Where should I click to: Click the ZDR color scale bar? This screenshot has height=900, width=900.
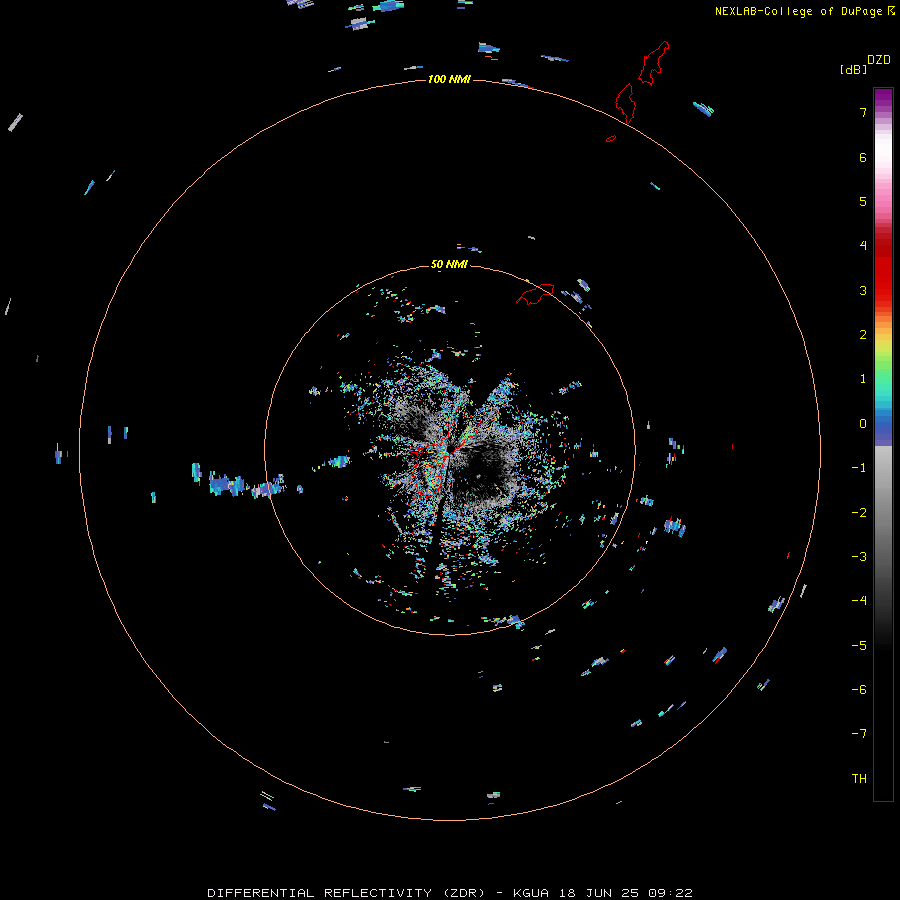point(883,444)
